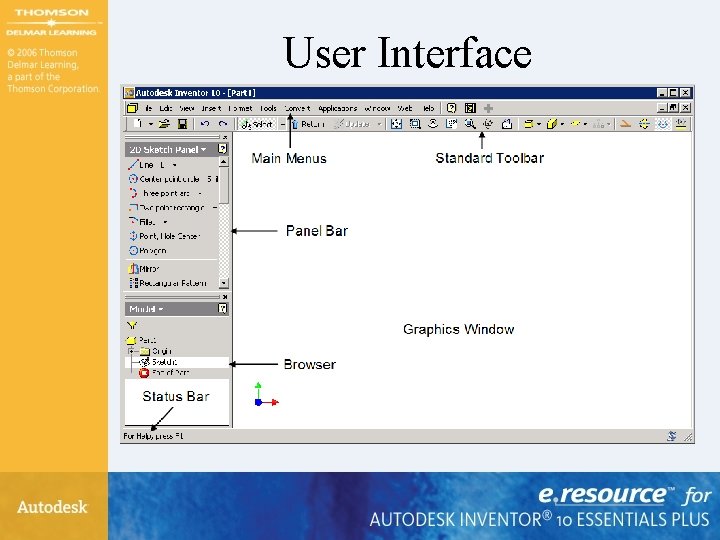Screen dimensions: 720x540
Task: Click the Update button in toolbar
Action: coord(353,124)
